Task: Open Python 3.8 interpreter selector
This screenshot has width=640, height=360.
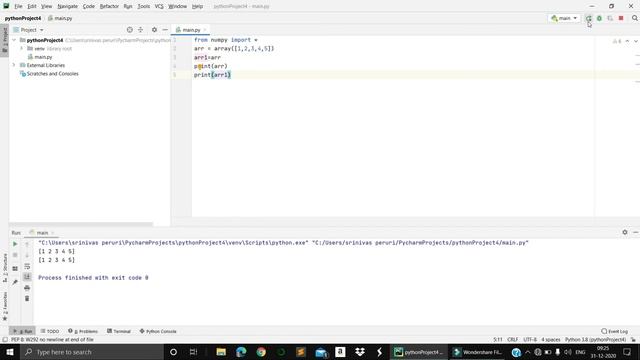Action: (596, 340)
